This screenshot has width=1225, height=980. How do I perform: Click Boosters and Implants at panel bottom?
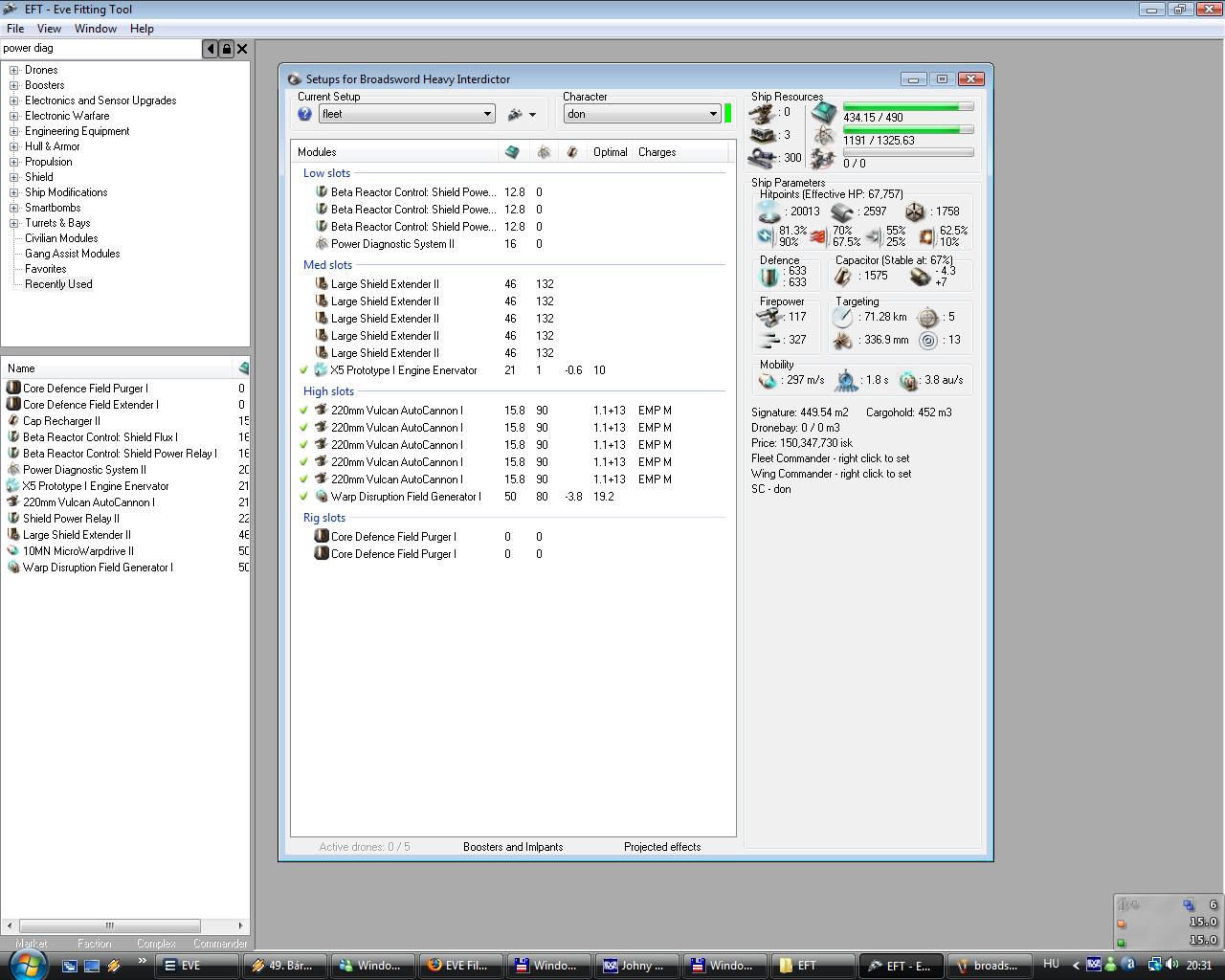coord(513,847)
